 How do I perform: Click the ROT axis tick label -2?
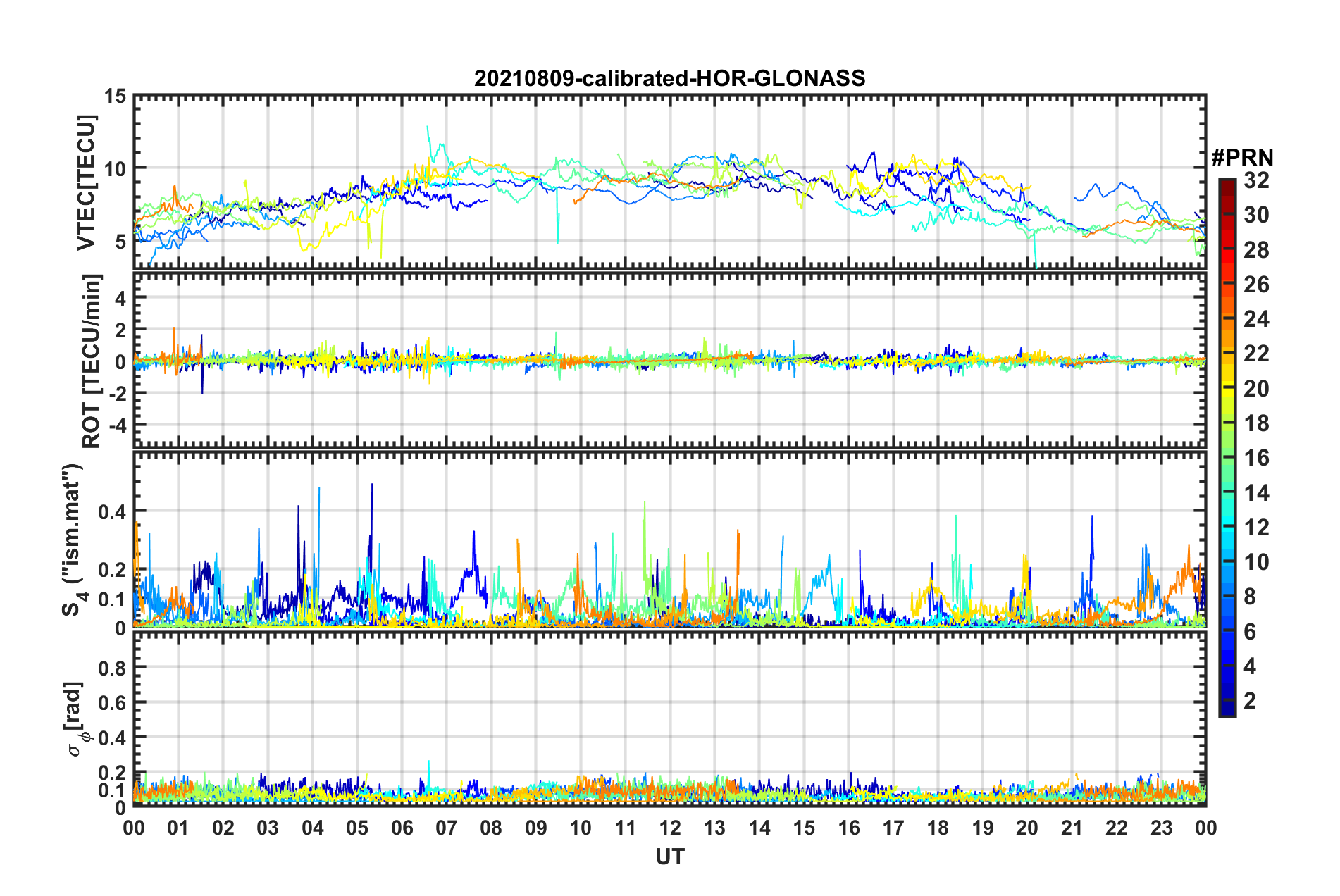coord(118,394)
